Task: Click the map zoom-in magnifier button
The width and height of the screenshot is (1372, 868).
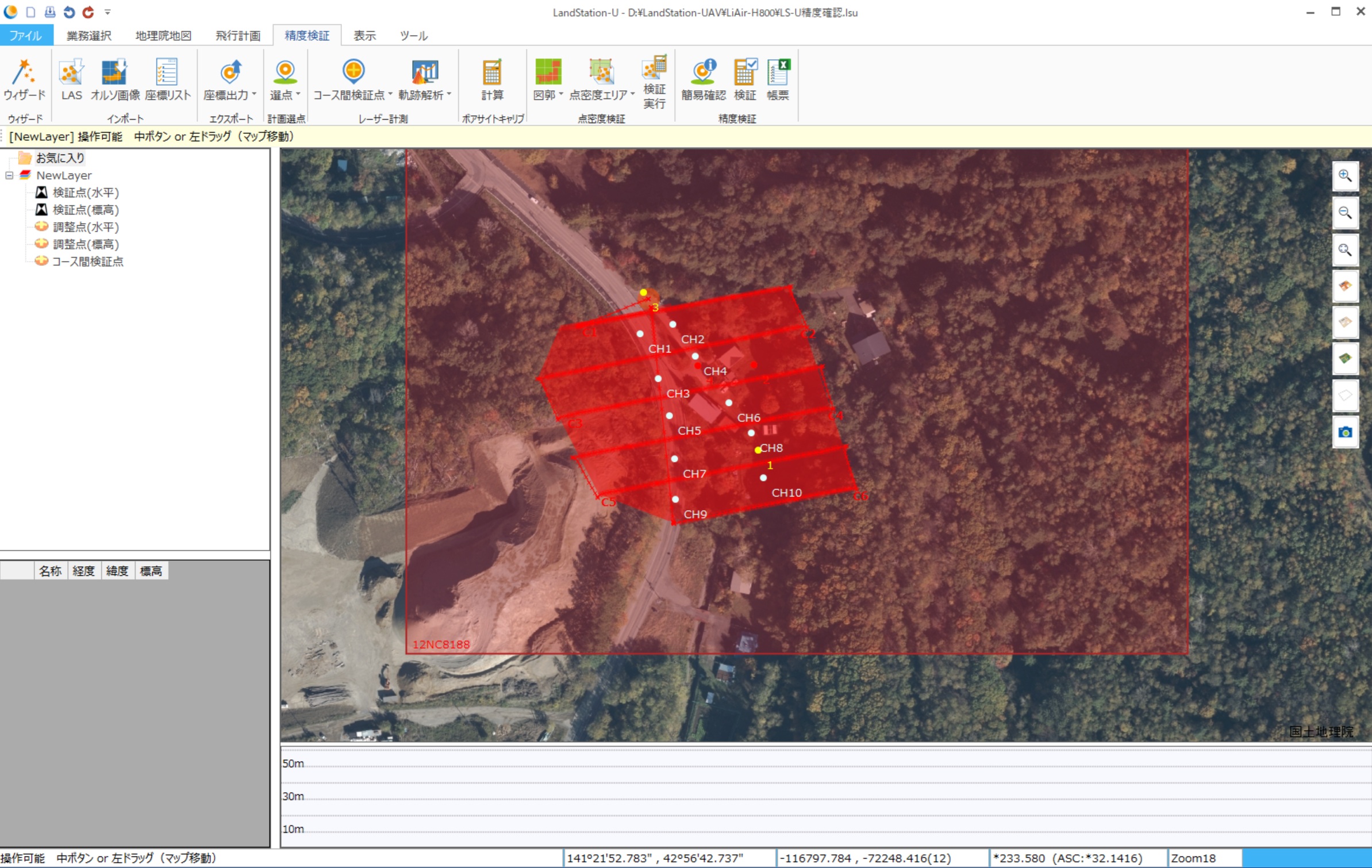Action: point(1344,176)
